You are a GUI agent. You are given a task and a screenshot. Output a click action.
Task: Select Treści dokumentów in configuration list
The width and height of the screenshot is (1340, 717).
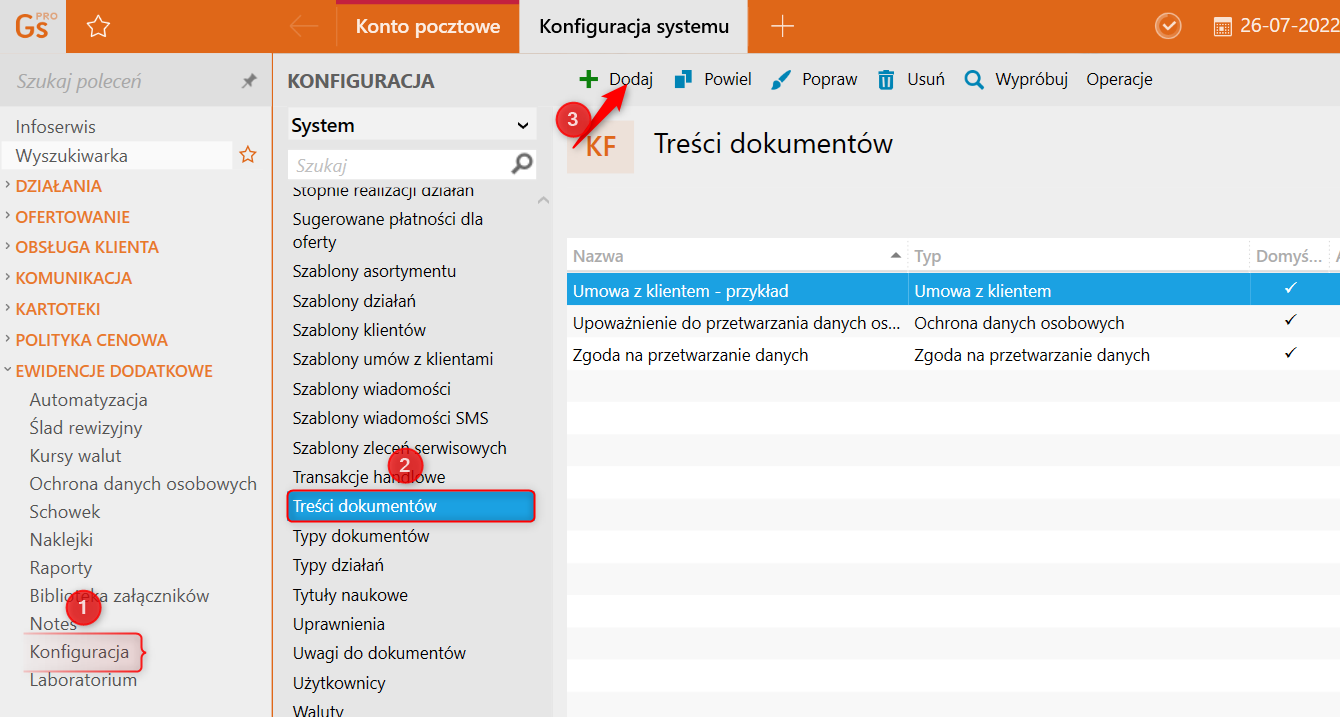[412, 506]
